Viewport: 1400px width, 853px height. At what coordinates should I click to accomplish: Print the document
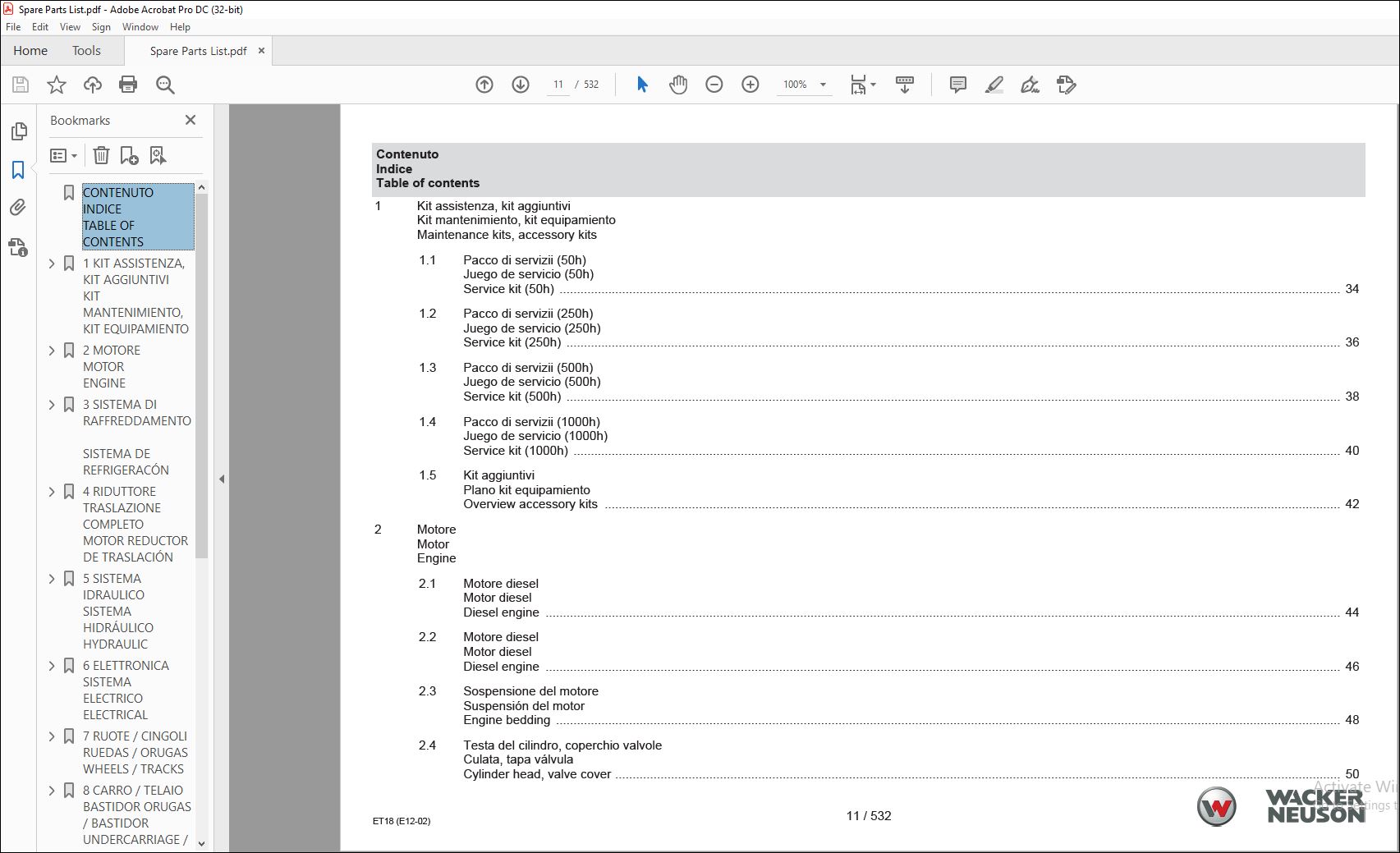[x=128, y=85]
